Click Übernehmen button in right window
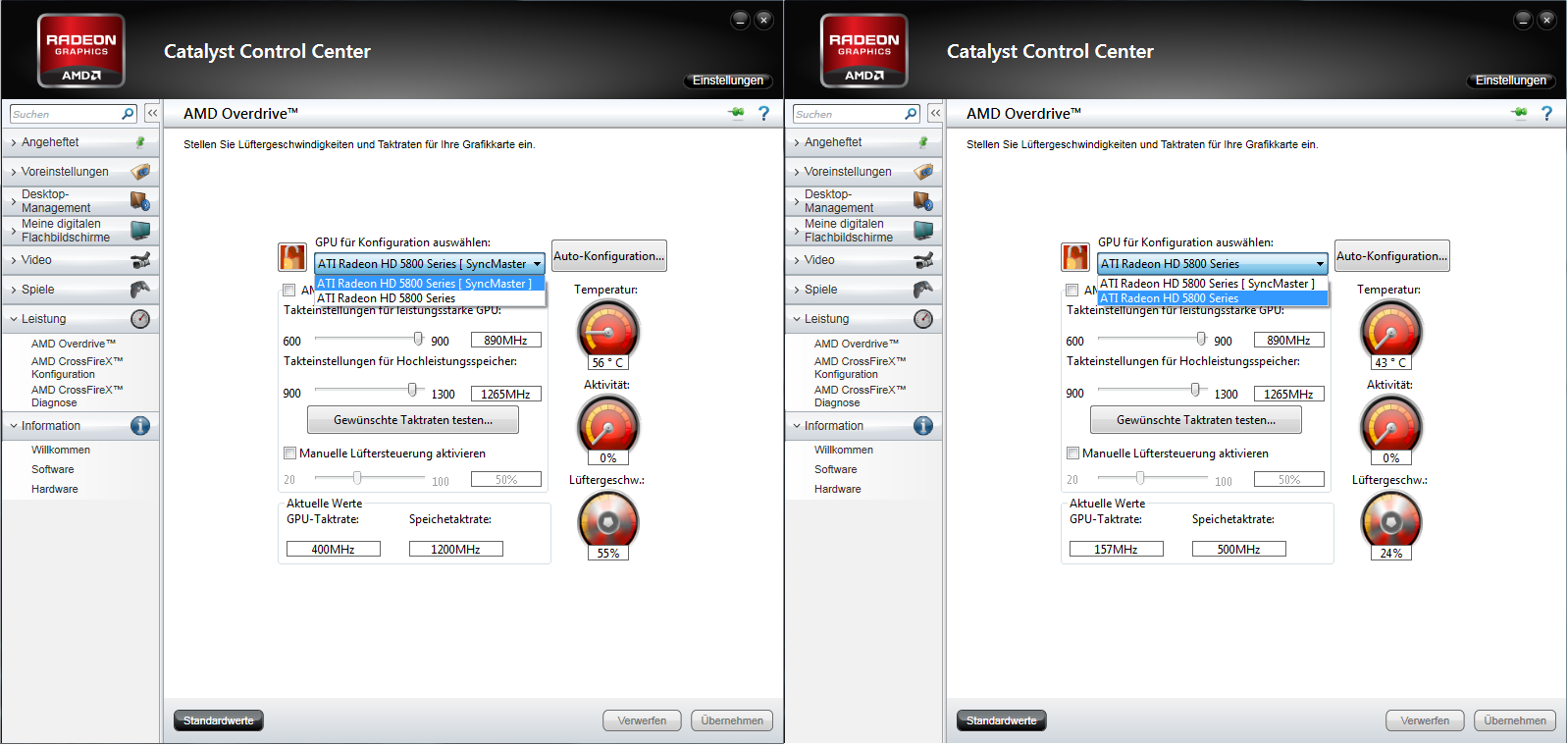Viewport: 1568px width, 746px height. [x=1515, y=720]
